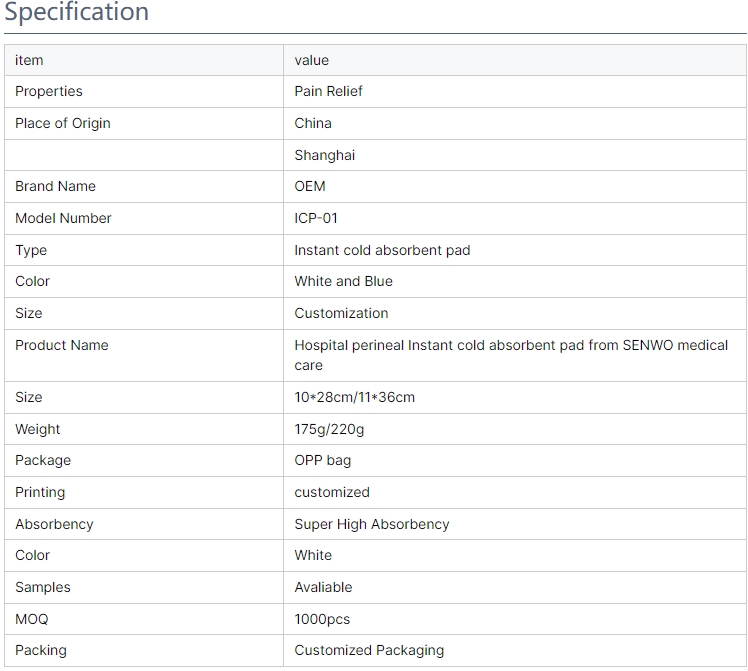Click 'Super High Absorbency' value
Viewport: 748px width, 671px height.
coord(372,524)
